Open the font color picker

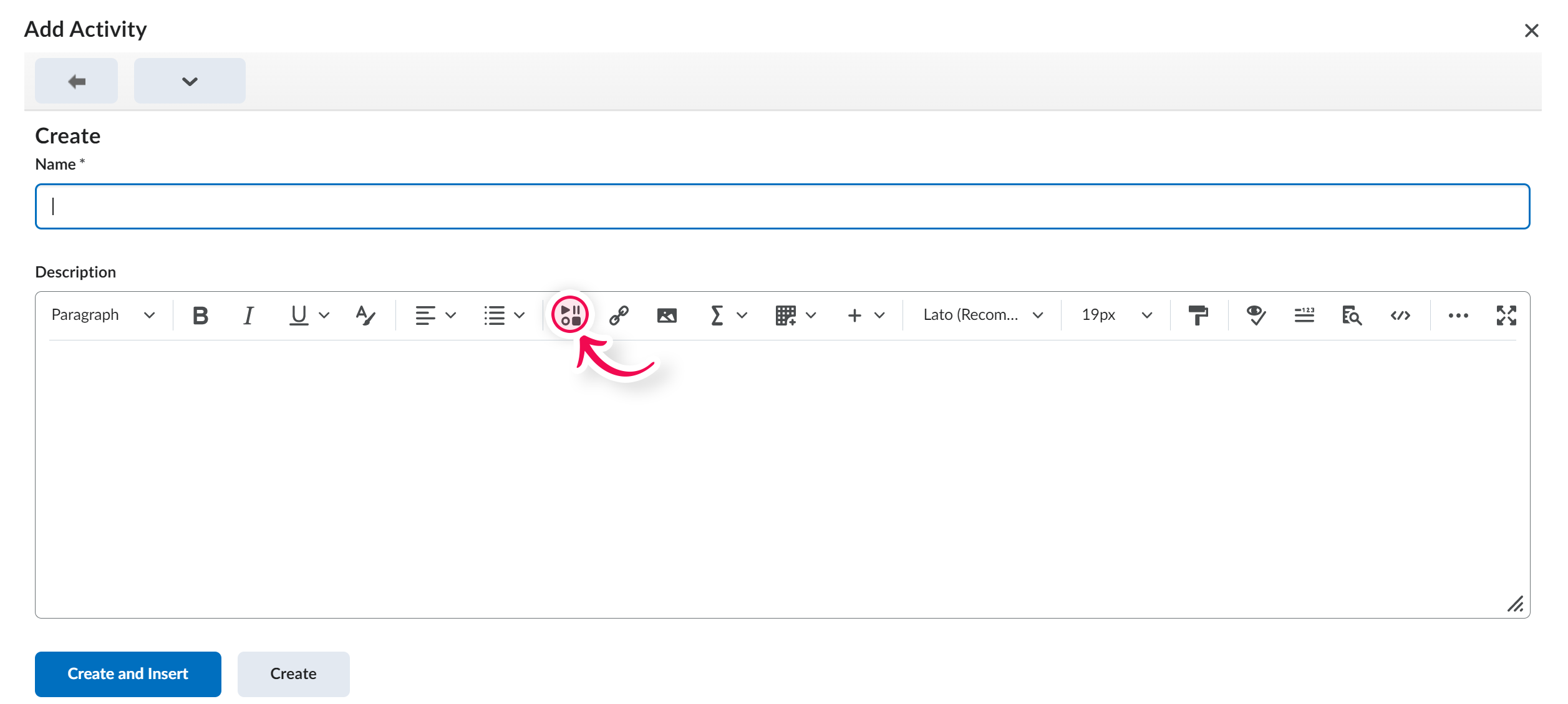[x=365, y=315]
